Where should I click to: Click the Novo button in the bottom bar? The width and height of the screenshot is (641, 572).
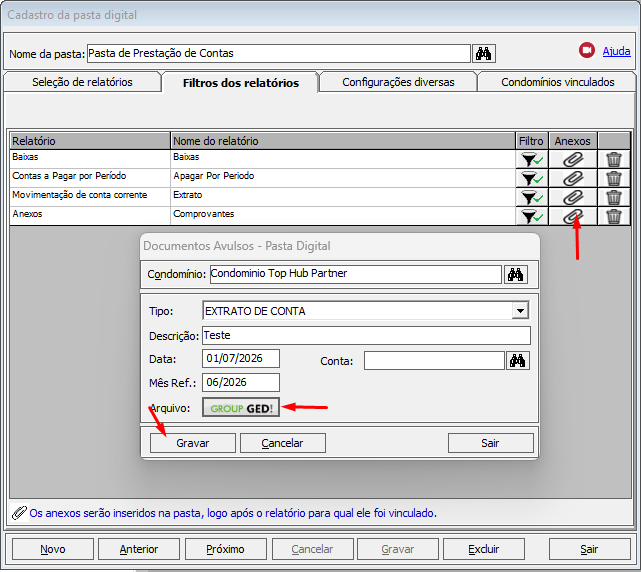pos(53,549)
